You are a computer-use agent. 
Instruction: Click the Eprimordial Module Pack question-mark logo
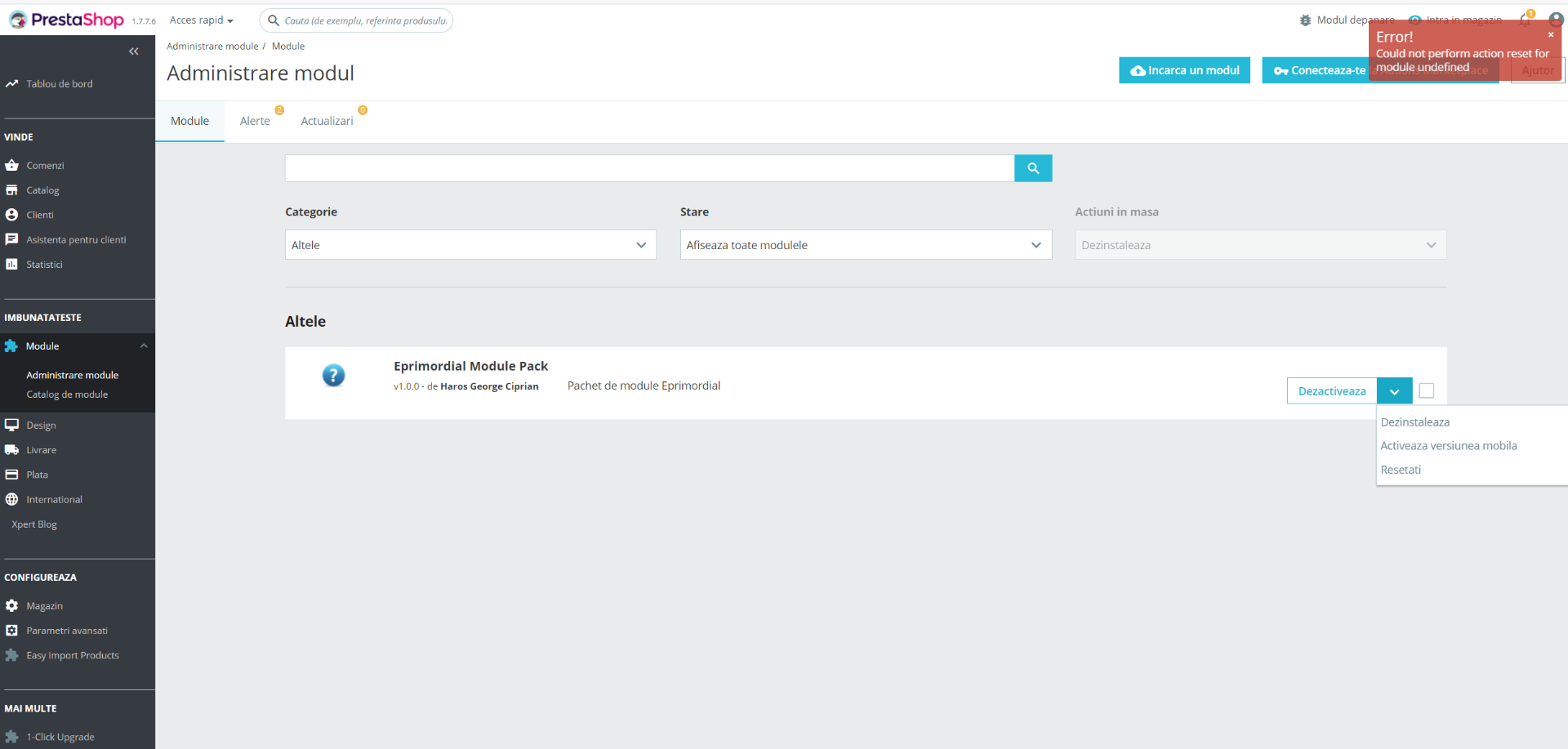[x=333, y=376]
